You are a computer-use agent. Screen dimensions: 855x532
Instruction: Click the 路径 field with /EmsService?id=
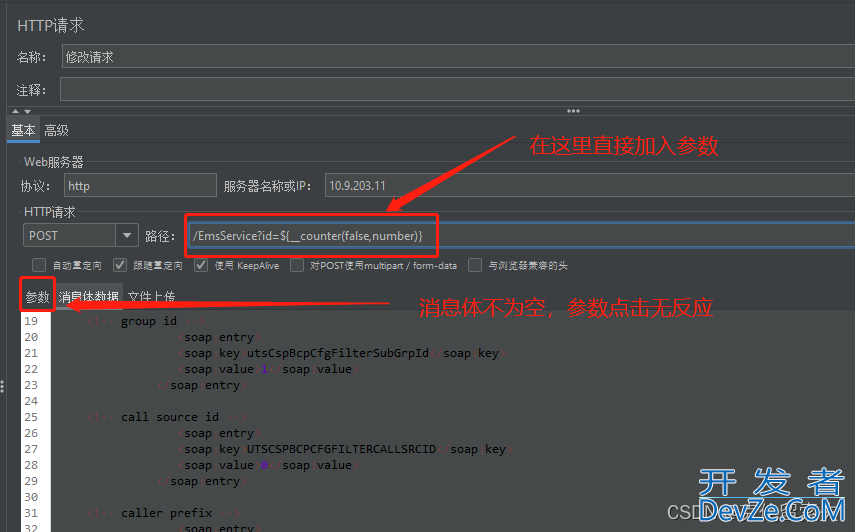522,235
